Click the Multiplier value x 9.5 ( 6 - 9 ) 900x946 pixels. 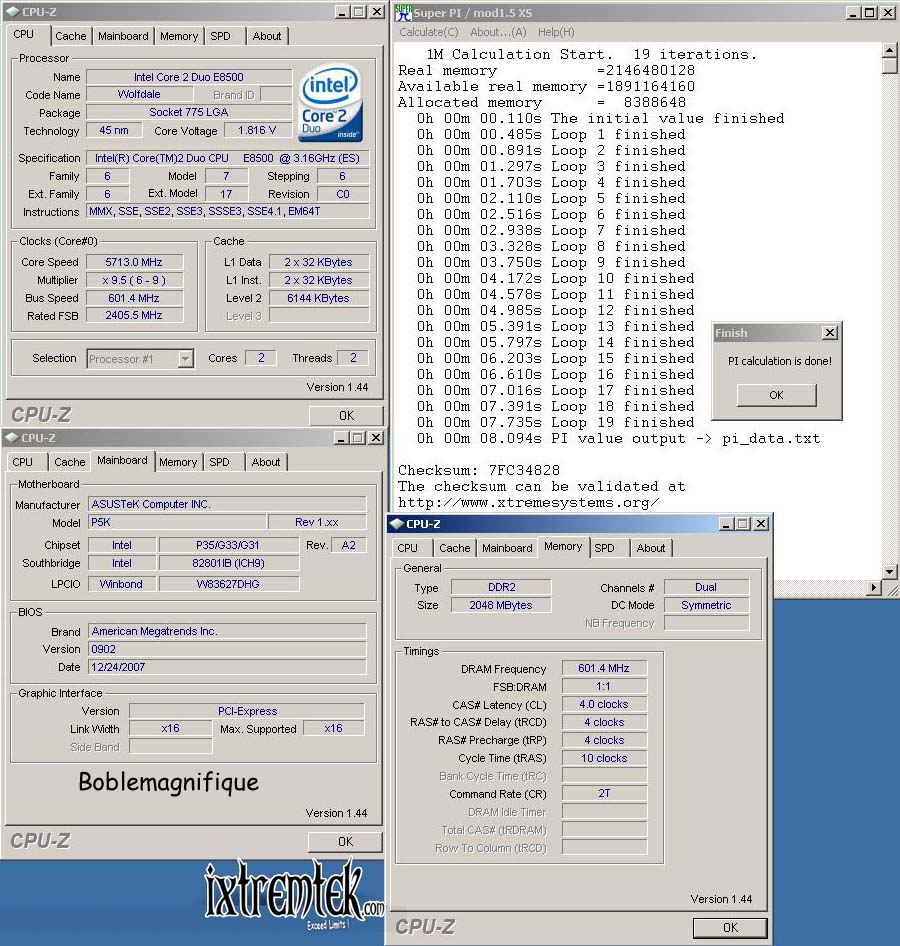tap(134, 281)
